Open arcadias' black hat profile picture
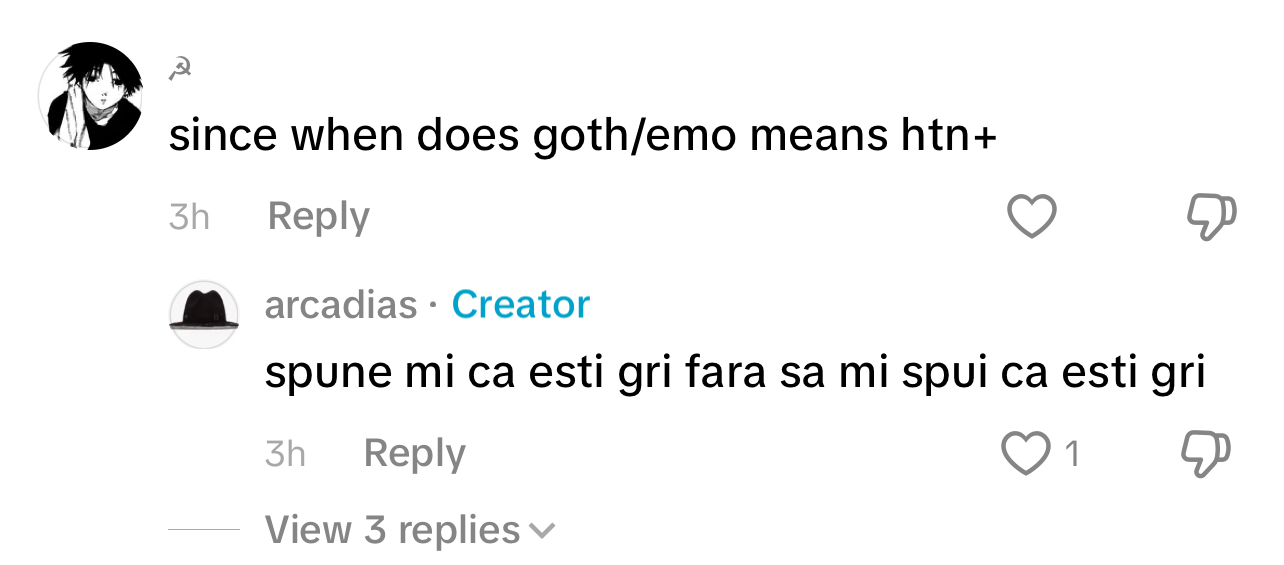This screenshot has height=565, width=1284. (204, 314)
